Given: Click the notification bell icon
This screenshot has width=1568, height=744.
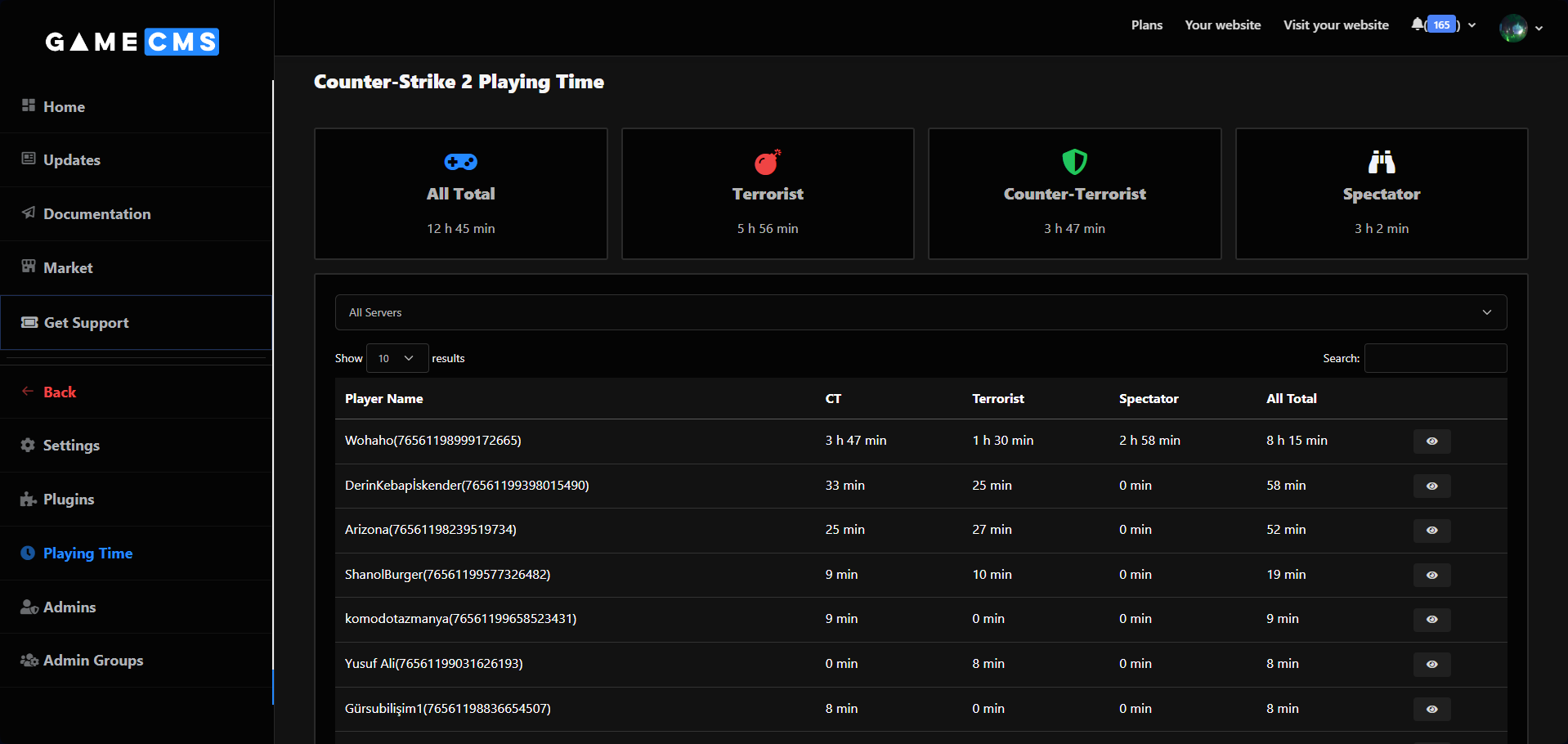Looking at the screenshot, I should click(1417, 25).
